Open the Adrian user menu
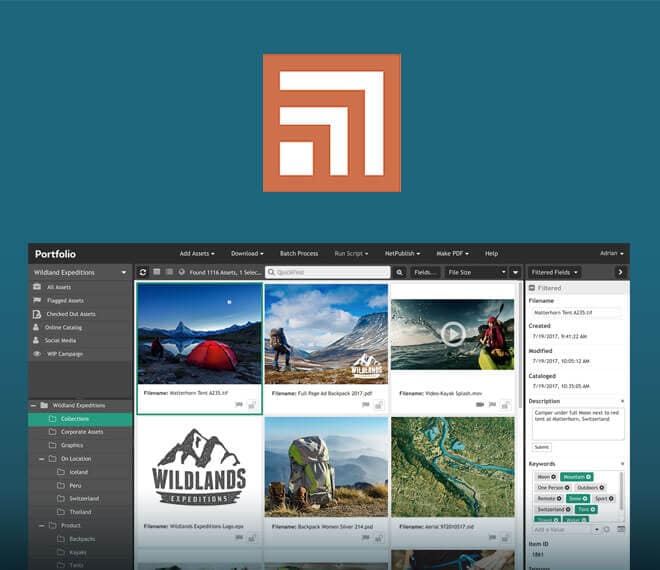The image size is (660, 570). pyautogui.click(x=612, y=253)
